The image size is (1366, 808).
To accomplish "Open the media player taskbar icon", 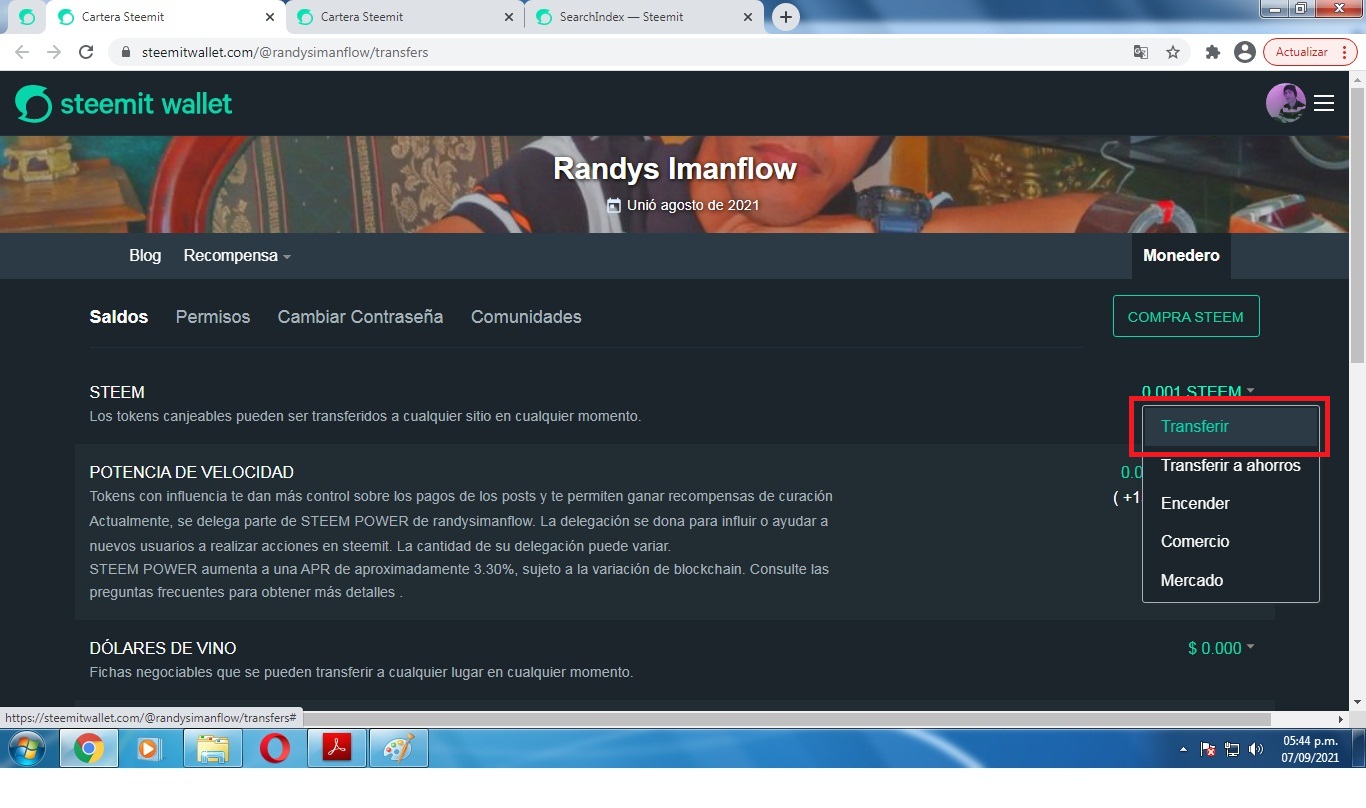I will pyautogui.click(x=150, y=749).
